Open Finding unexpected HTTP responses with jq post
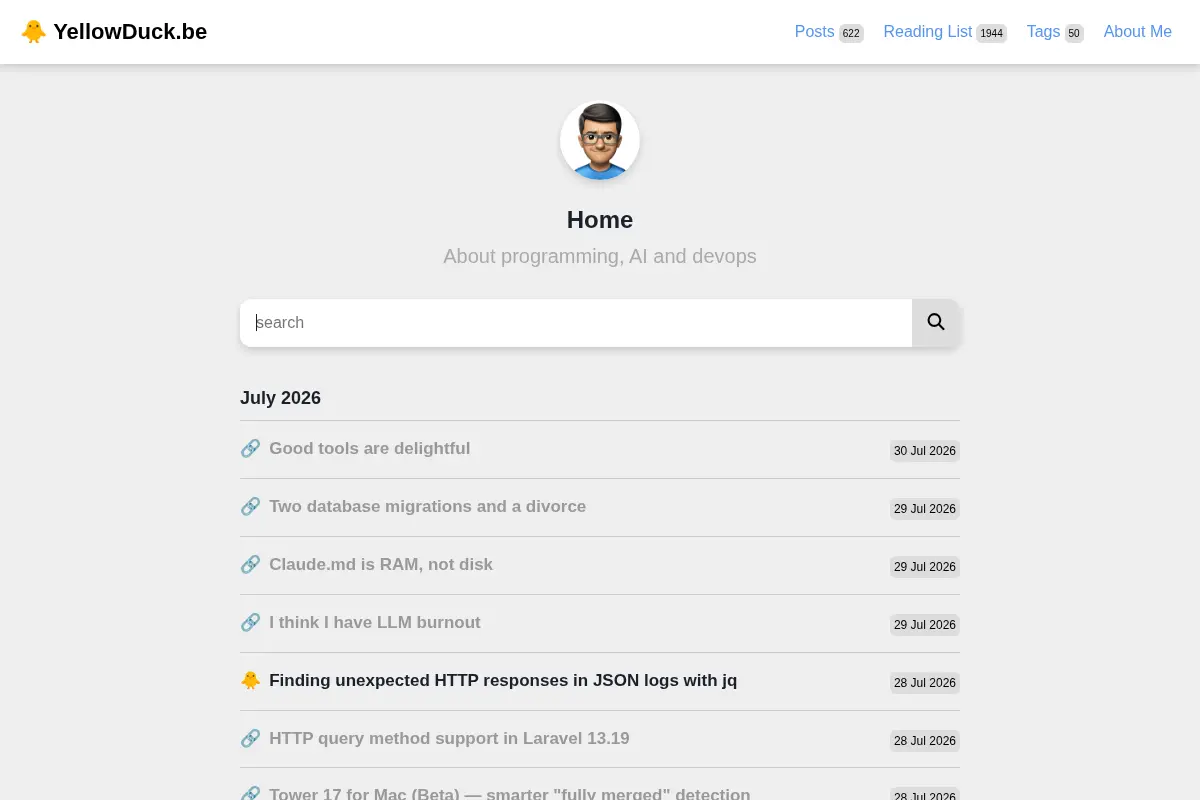 [503, 681]
